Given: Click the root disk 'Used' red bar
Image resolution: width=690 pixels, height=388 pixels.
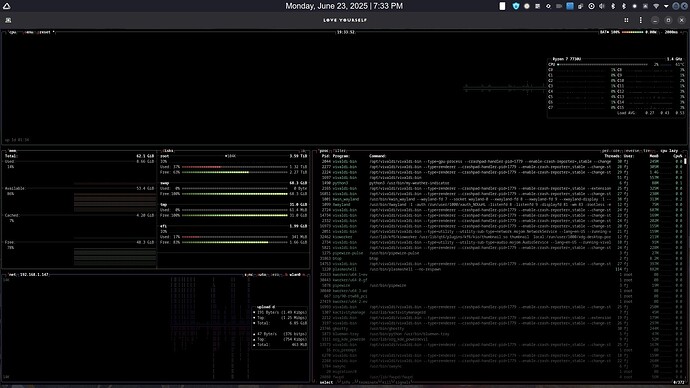Looking at the screenshot, I should [202, 167].
